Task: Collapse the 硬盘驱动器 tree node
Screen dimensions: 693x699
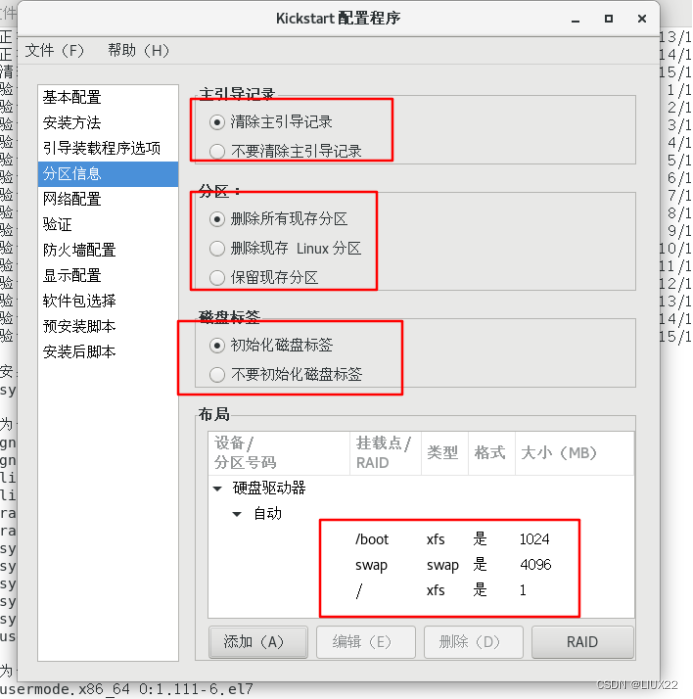Action: pos(217,489)
